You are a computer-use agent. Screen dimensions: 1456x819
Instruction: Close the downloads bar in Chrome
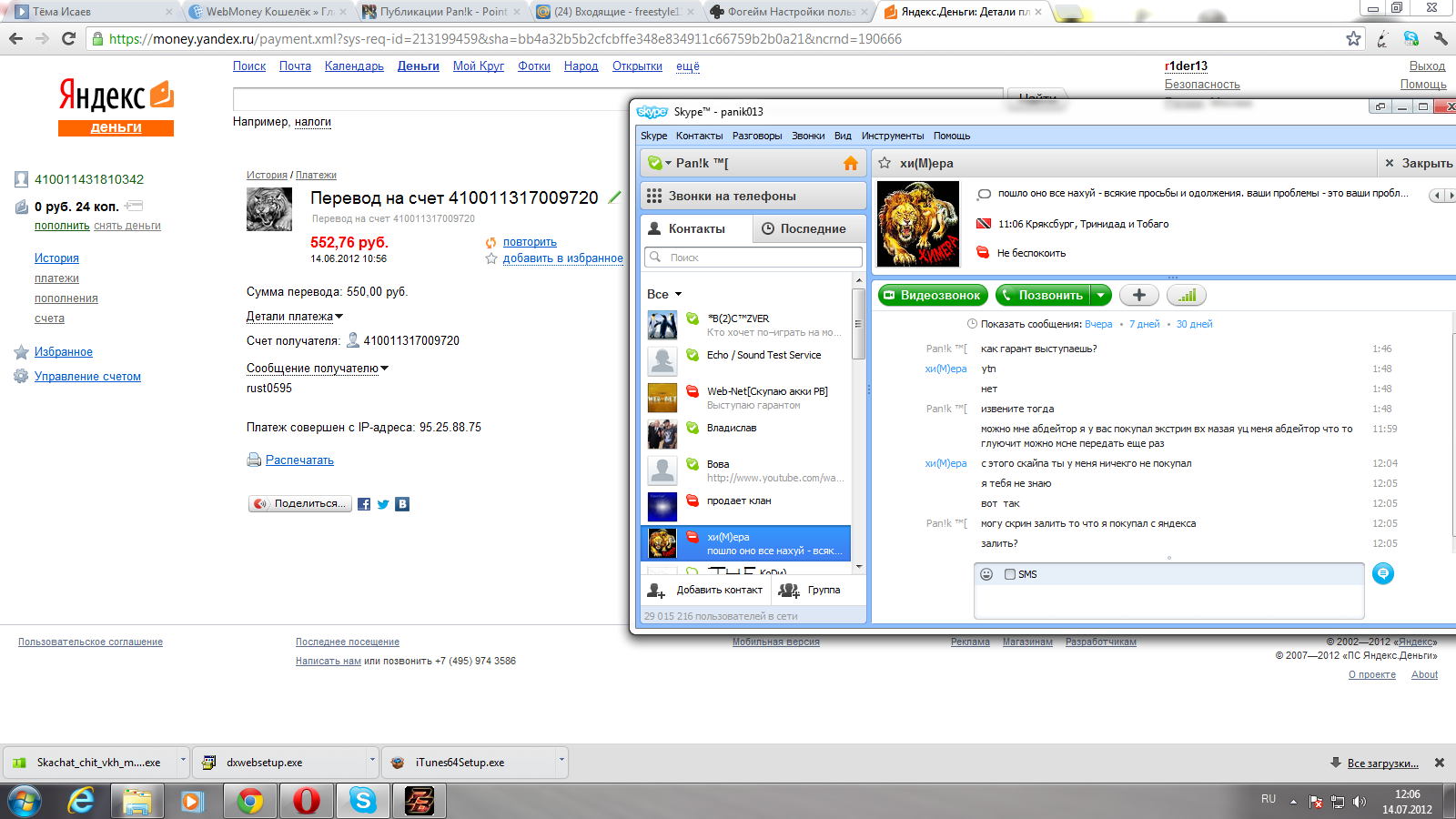point(1440,763)
